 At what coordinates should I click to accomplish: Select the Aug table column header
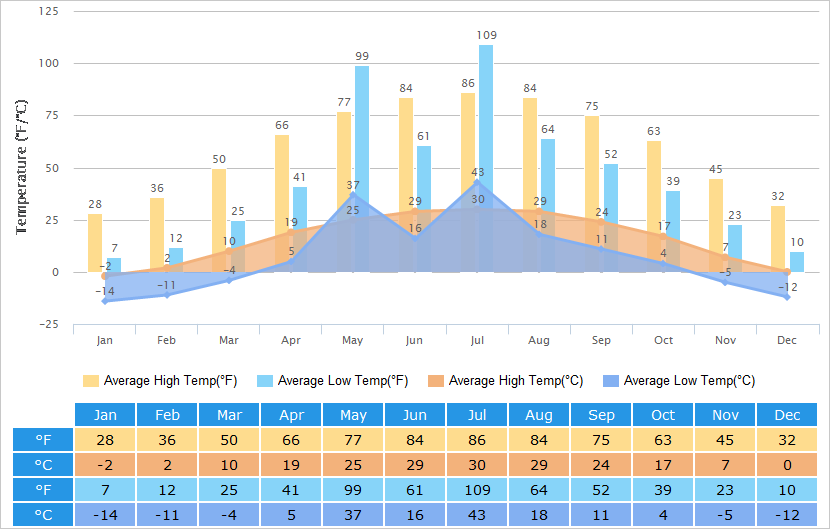tap(539, 415)
